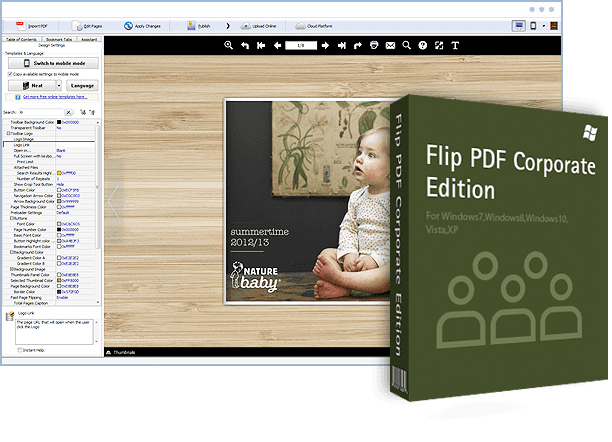Click Apply Changes in the toolbar

[142, 26]
